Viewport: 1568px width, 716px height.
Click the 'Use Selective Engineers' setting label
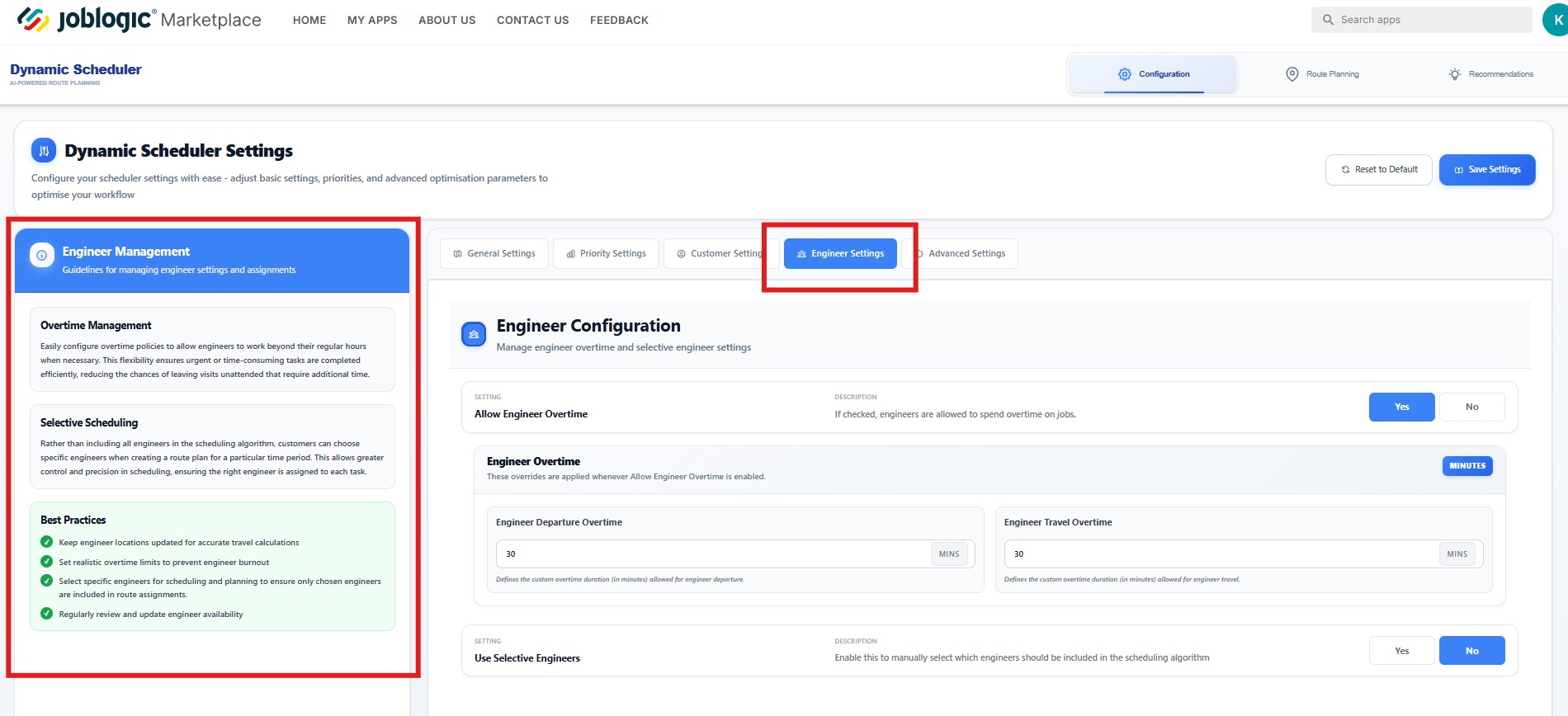click(527, 658)
